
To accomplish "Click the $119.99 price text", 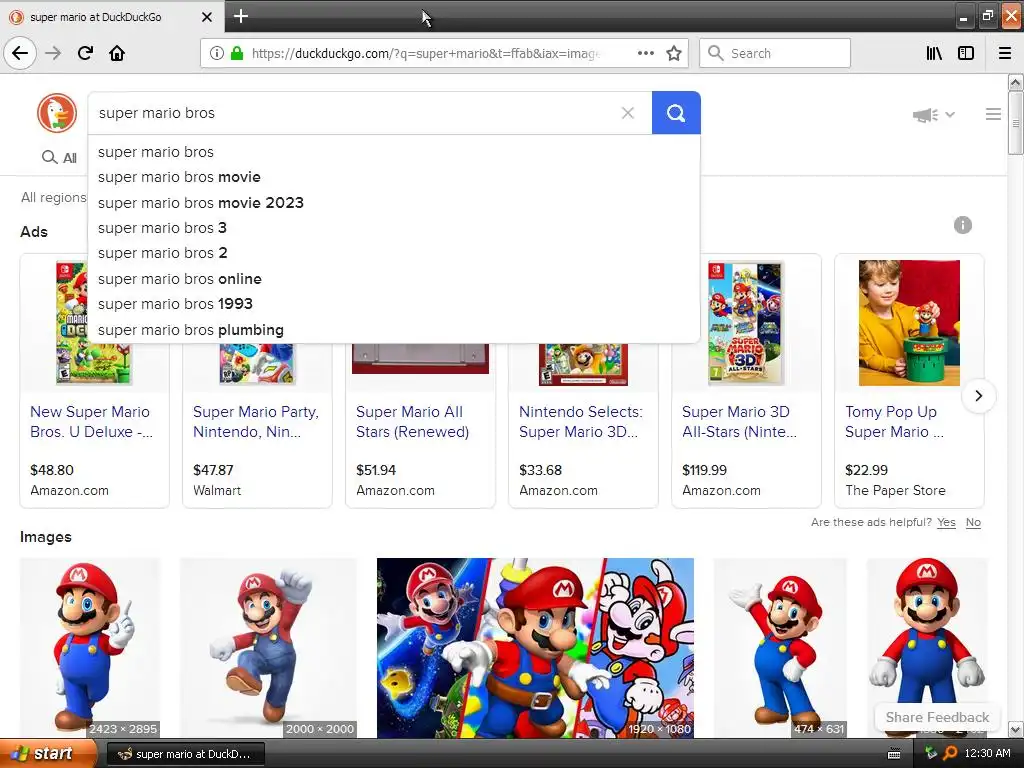I will pos(704,470).
